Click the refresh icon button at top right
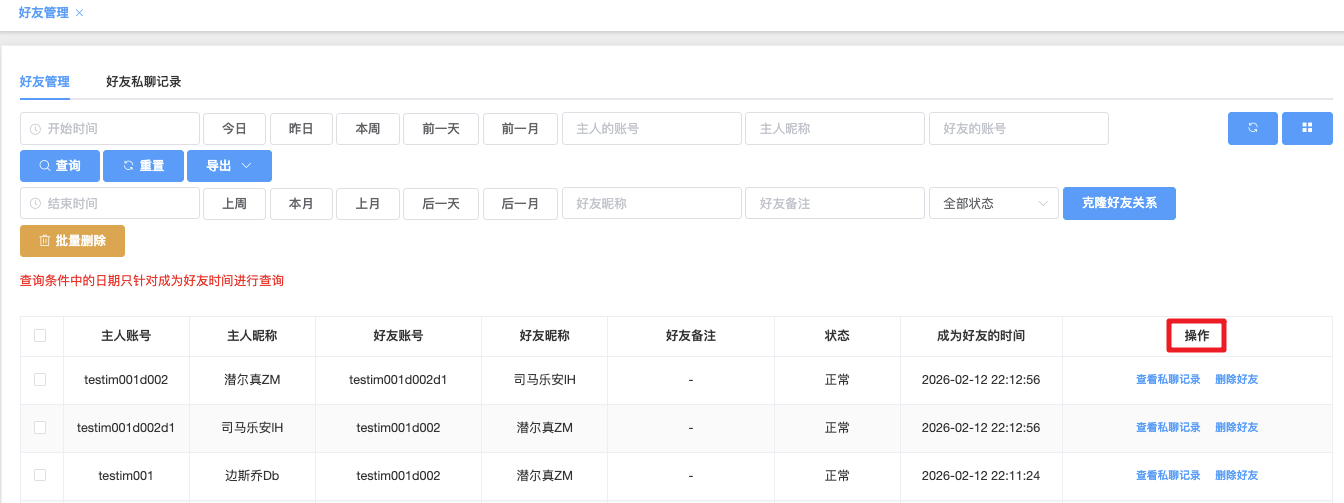Image resolution: width=1344 pixels, height=503 pixels. pos(1252,128)
